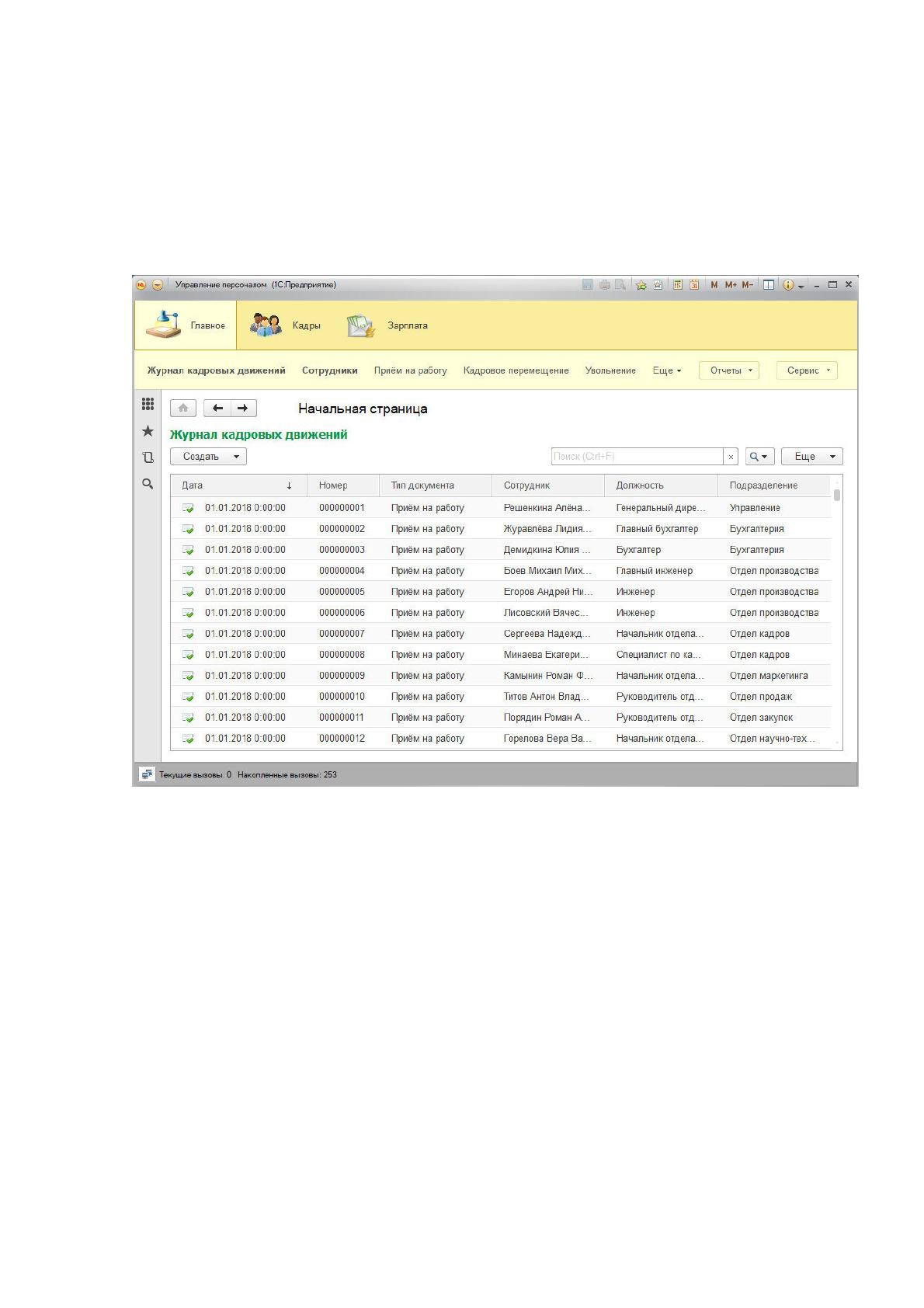Open the 1C main menu icon in the title bar
The height and width of the screenshot is (1308, 924).
pos(141,285)
